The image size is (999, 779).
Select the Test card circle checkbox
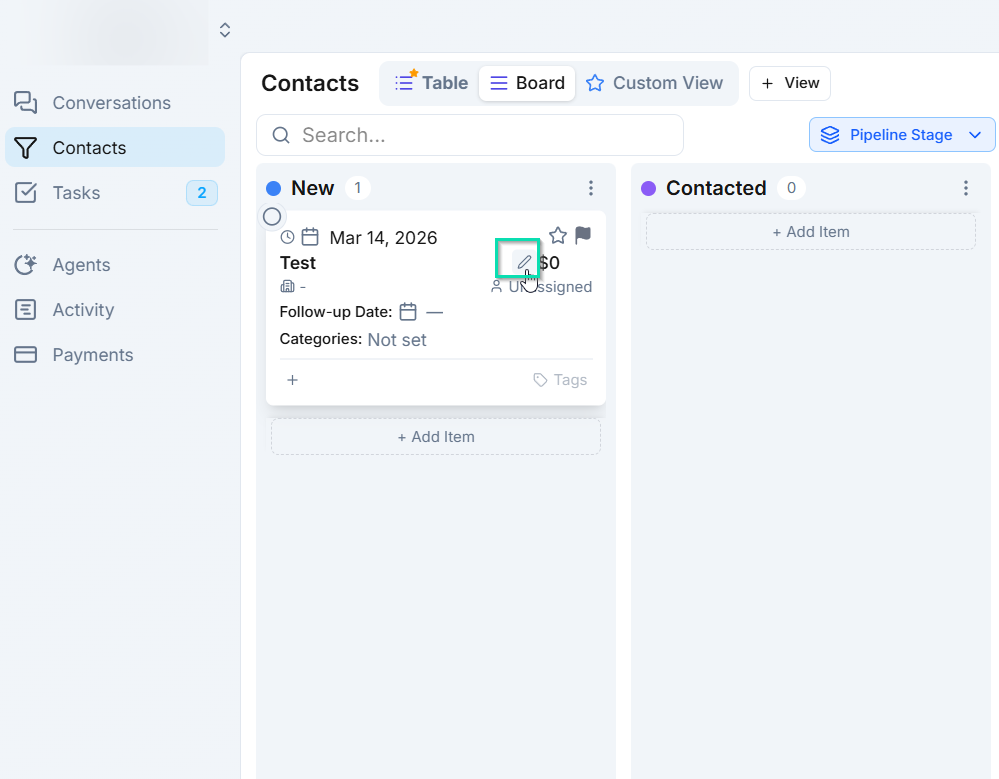pyautogui.click(x=272, y=217)
